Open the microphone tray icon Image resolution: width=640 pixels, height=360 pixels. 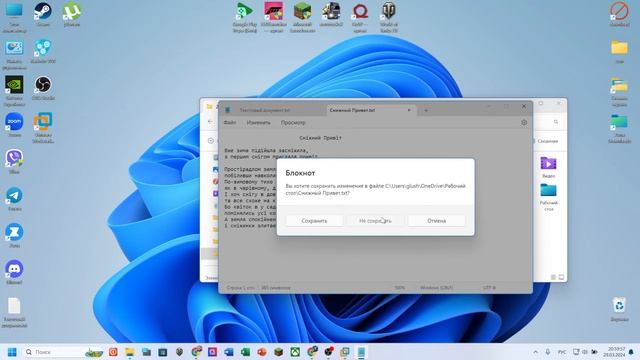pyautogui.click(x=548, y=352)
